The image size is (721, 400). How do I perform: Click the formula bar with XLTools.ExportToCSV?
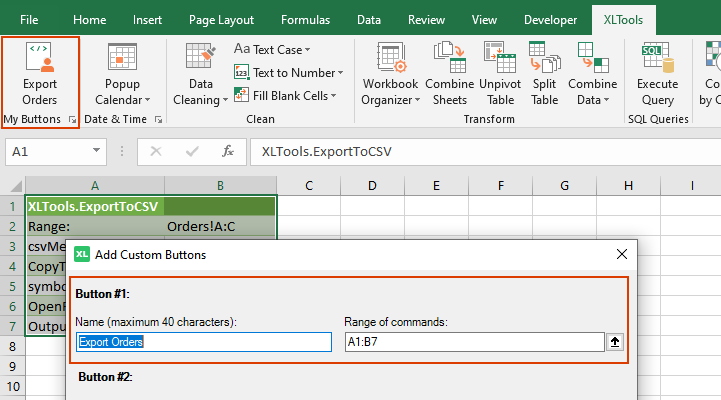click(486, 152)
